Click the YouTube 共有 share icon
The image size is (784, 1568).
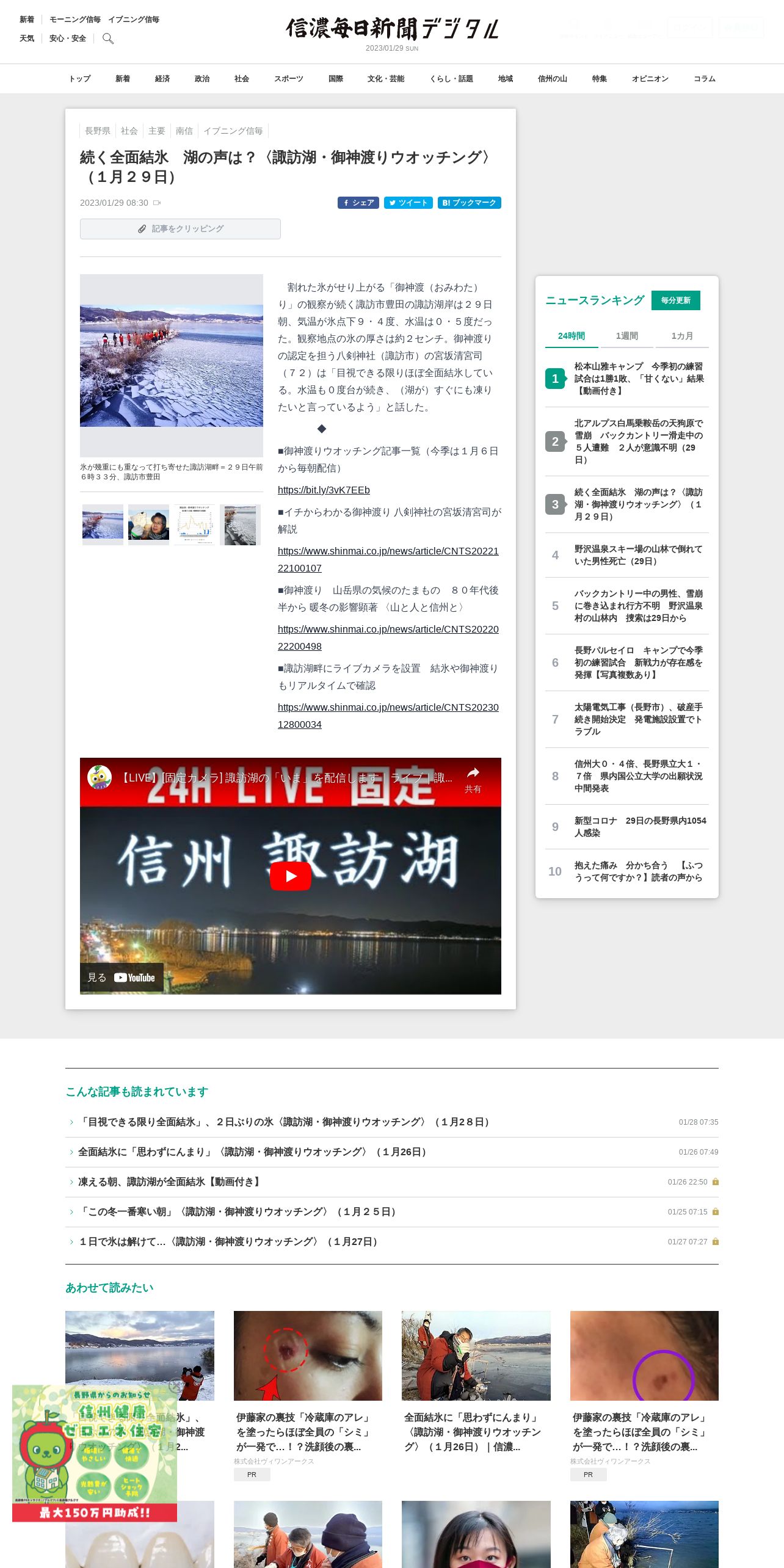point(473,780)
